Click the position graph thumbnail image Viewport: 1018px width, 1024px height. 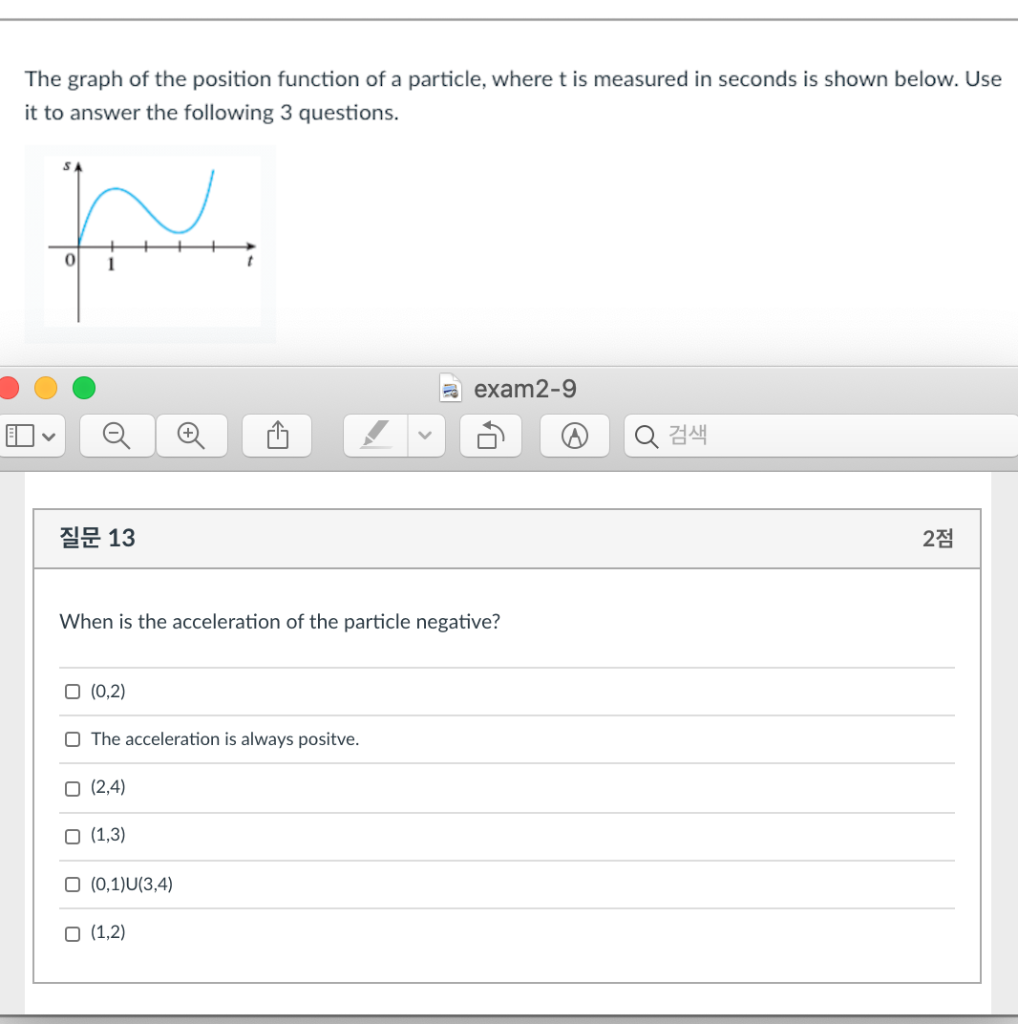pyautogui.click(x=150, y=240)
